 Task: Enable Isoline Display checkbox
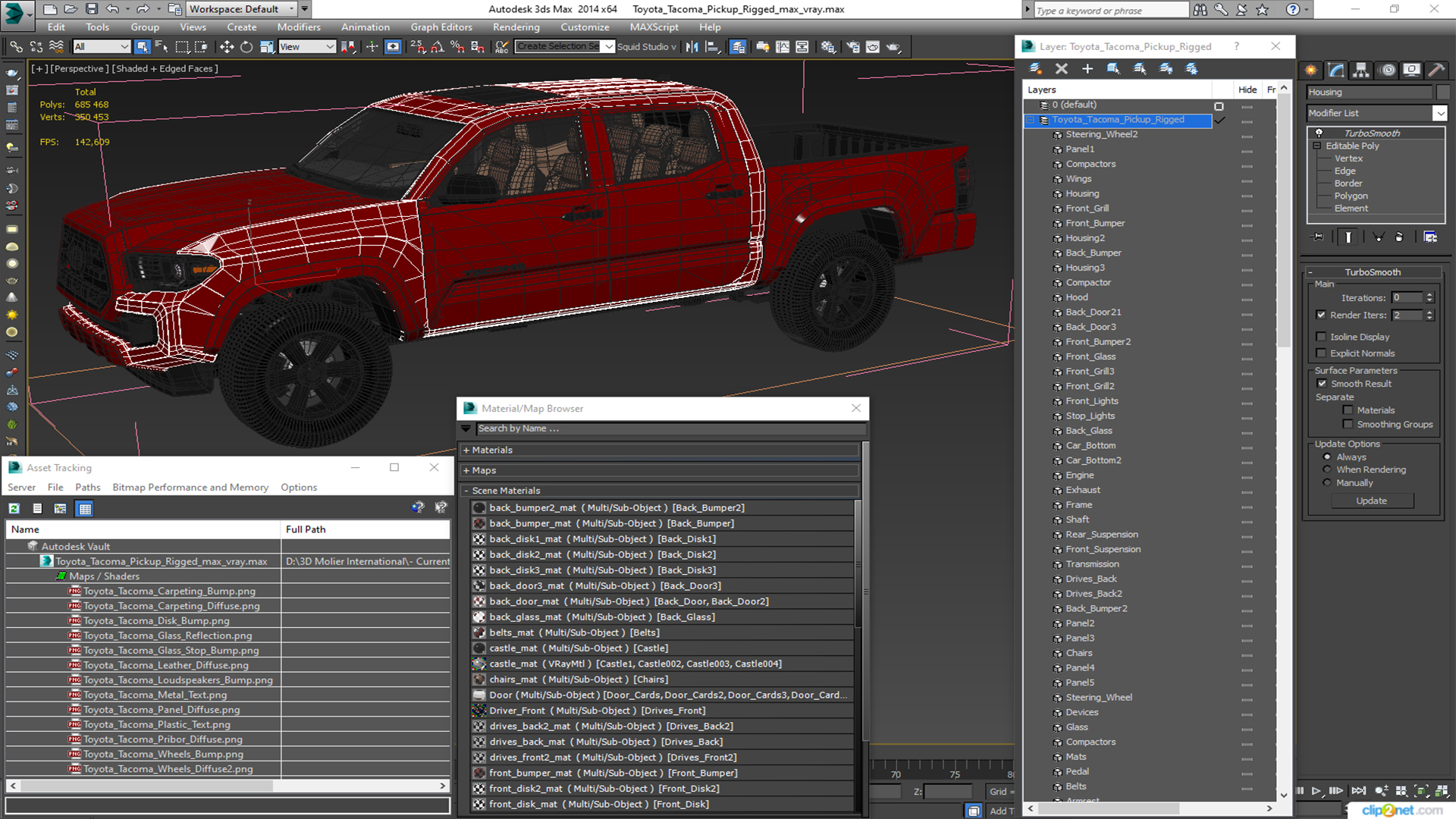click(x=1322, y=337)
